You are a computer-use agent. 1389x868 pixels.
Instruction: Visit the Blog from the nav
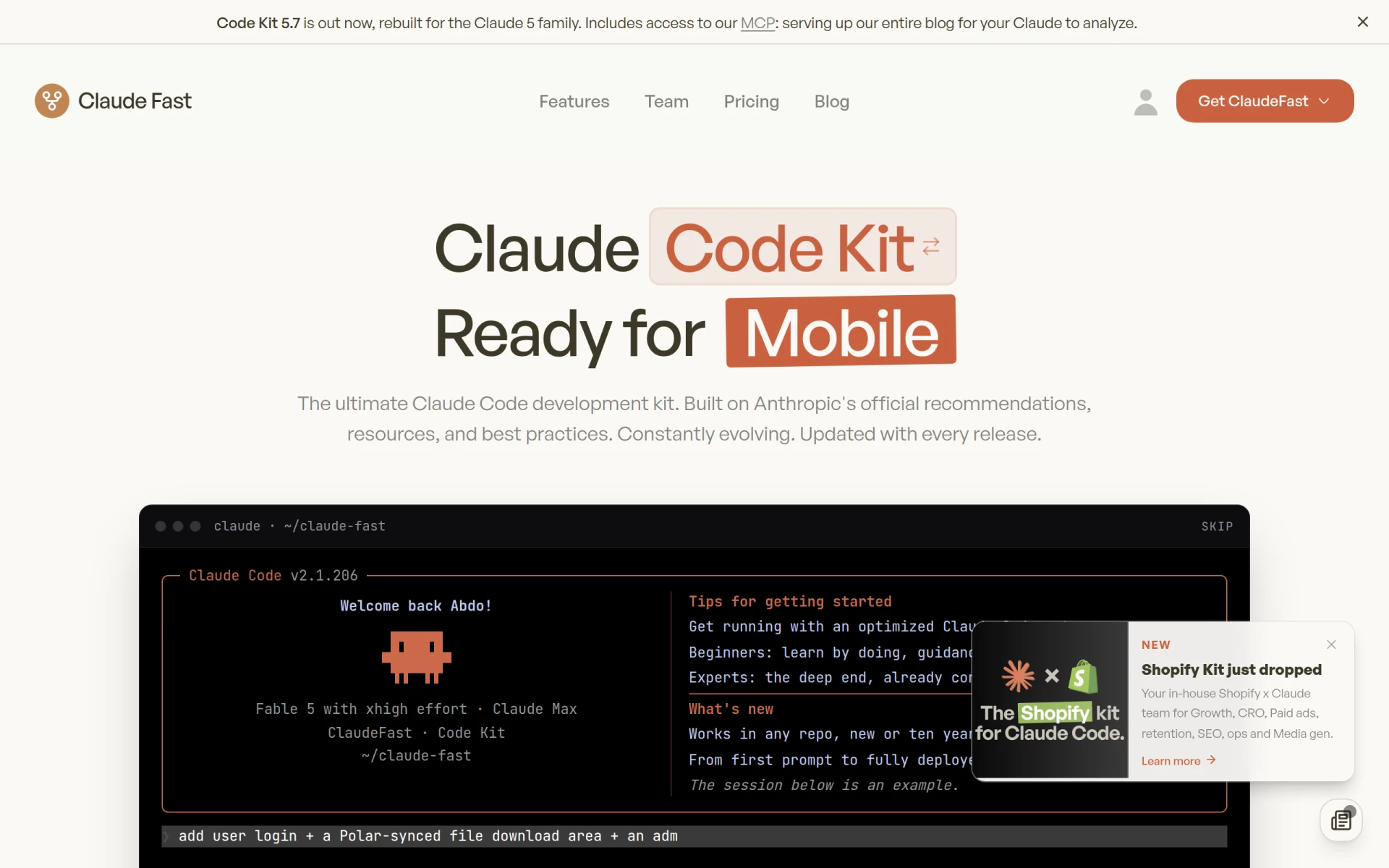[832, 101]
